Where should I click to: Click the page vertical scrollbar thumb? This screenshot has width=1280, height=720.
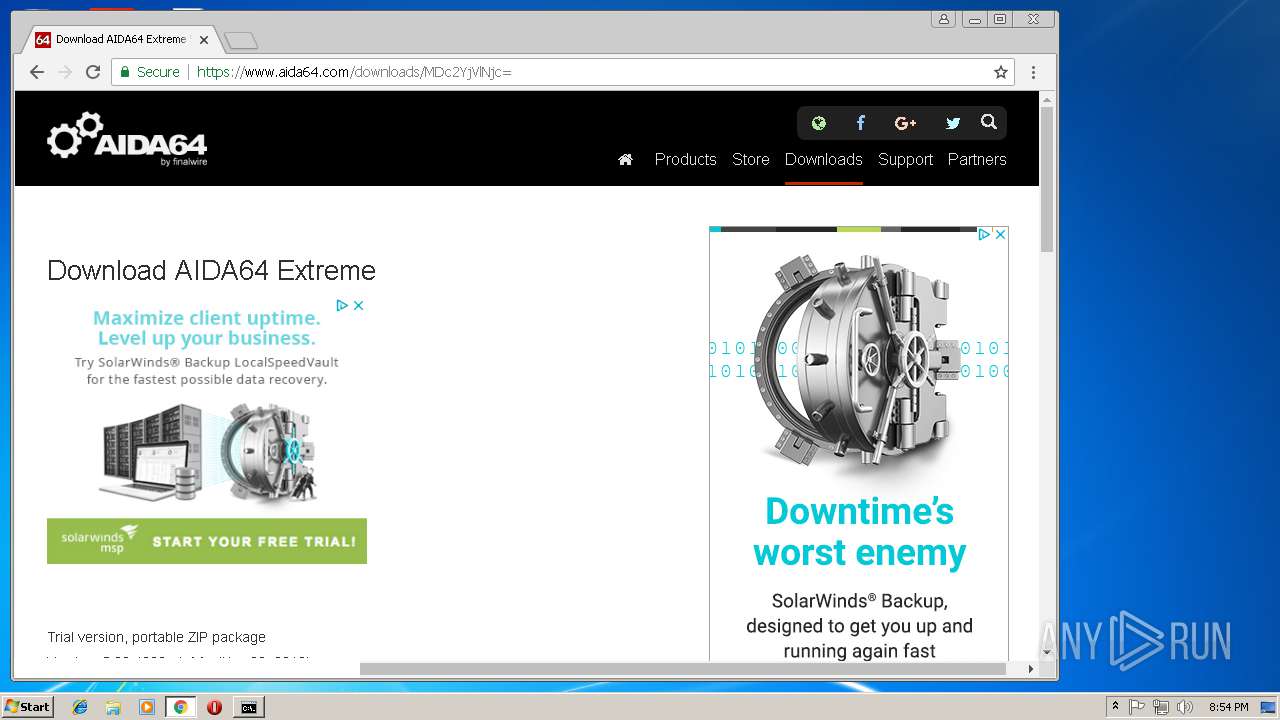tap(1047, 180)
